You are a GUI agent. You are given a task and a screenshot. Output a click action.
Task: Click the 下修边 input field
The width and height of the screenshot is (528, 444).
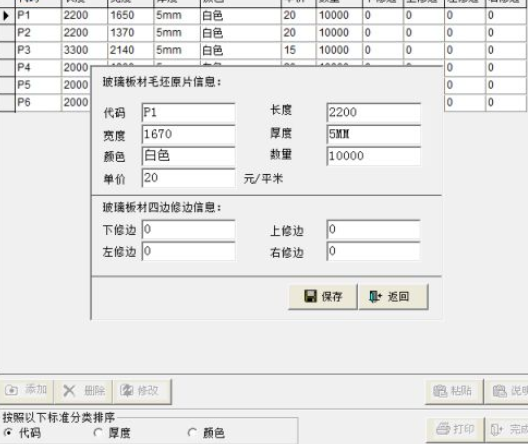coord(189,229)
